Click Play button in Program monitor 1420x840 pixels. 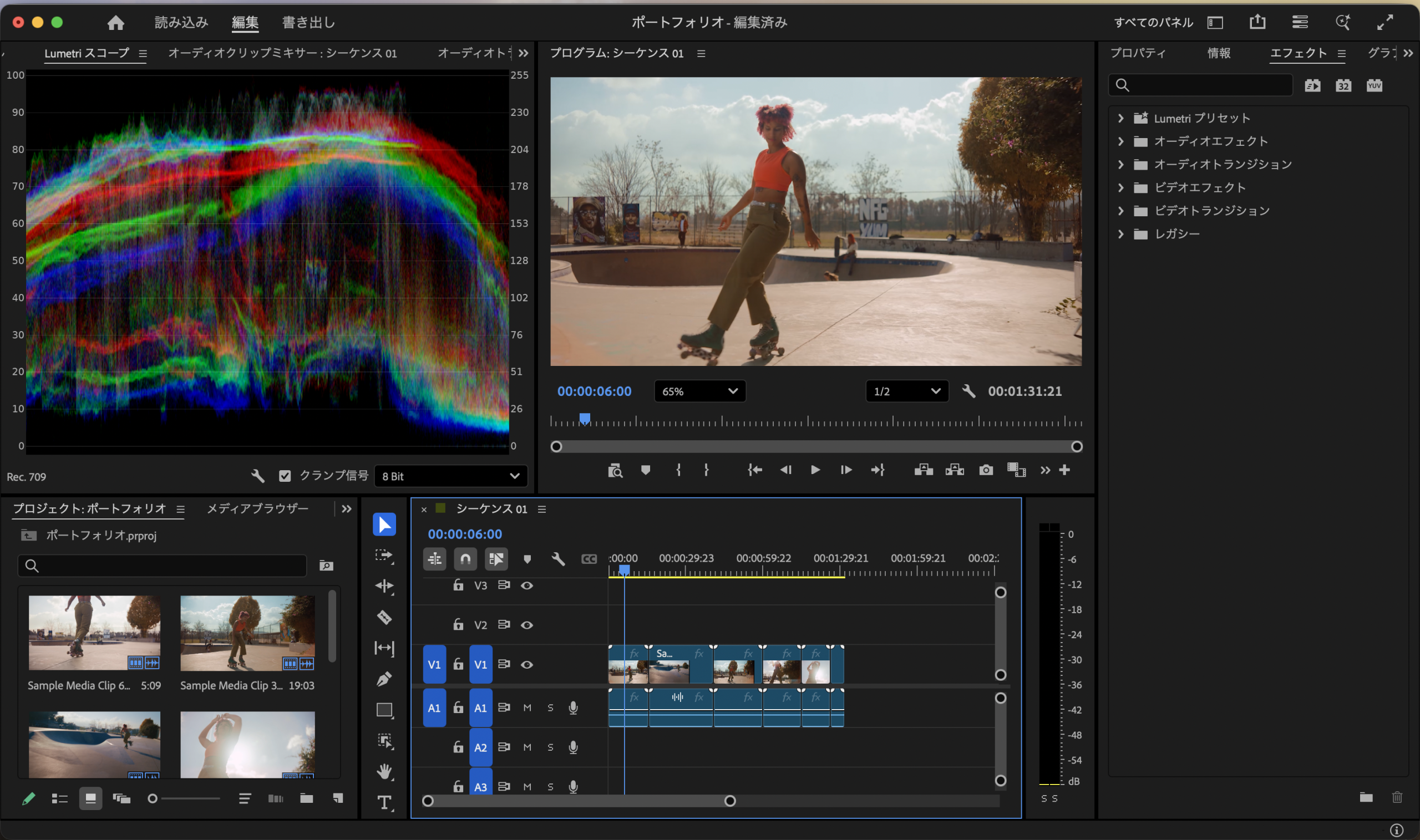[815, 470]
